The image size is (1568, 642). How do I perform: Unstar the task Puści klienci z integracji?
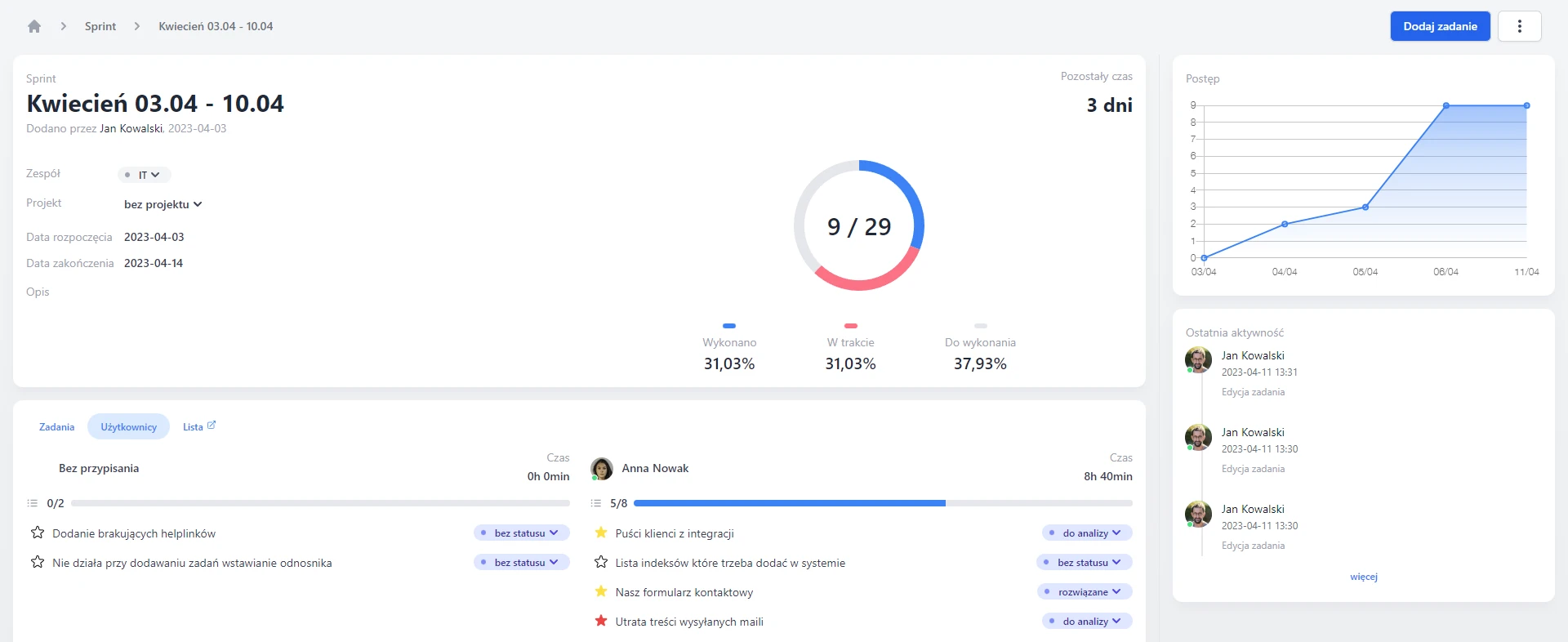601,533
